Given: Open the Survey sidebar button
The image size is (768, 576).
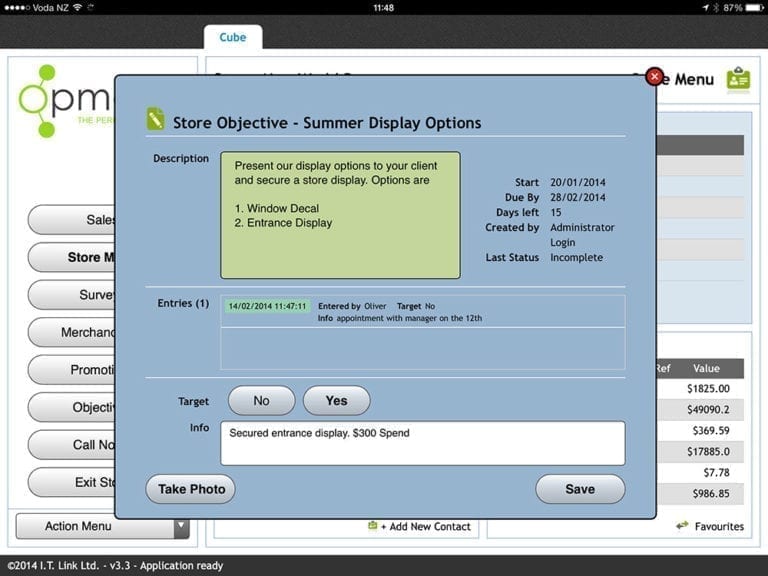Looking at the screenshot, I should click(72, 295).
